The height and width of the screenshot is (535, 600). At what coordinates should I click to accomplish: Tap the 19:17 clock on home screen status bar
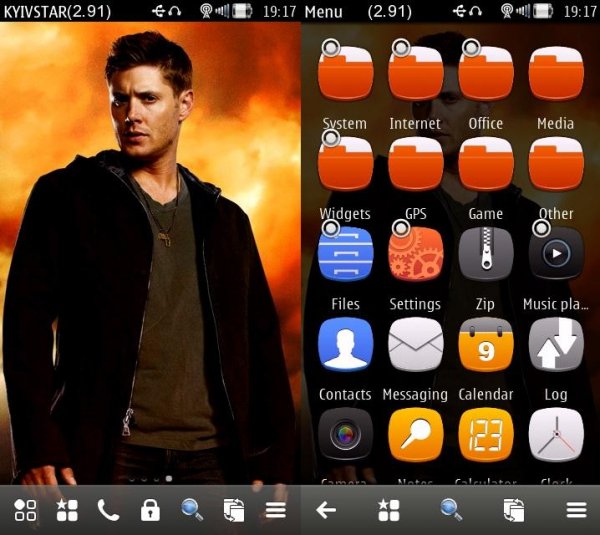[279, 11]
